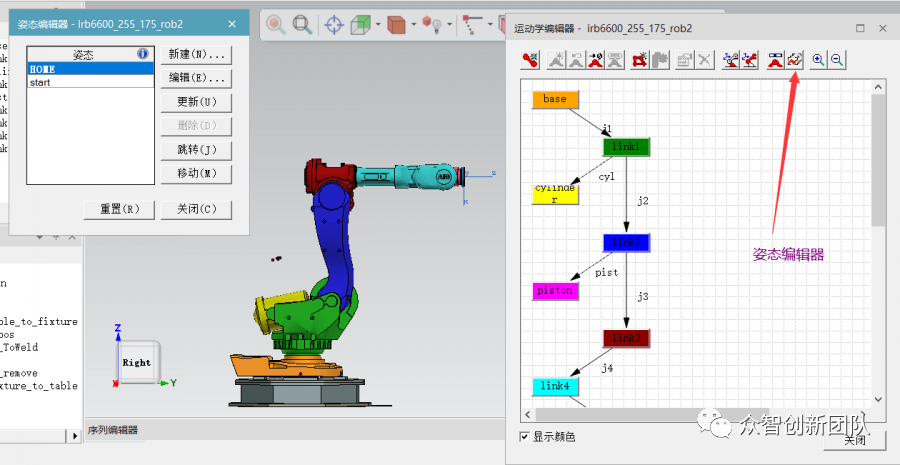Click the 编辑(E)... button
Screen dimensions: 900x465
(196, 78)
